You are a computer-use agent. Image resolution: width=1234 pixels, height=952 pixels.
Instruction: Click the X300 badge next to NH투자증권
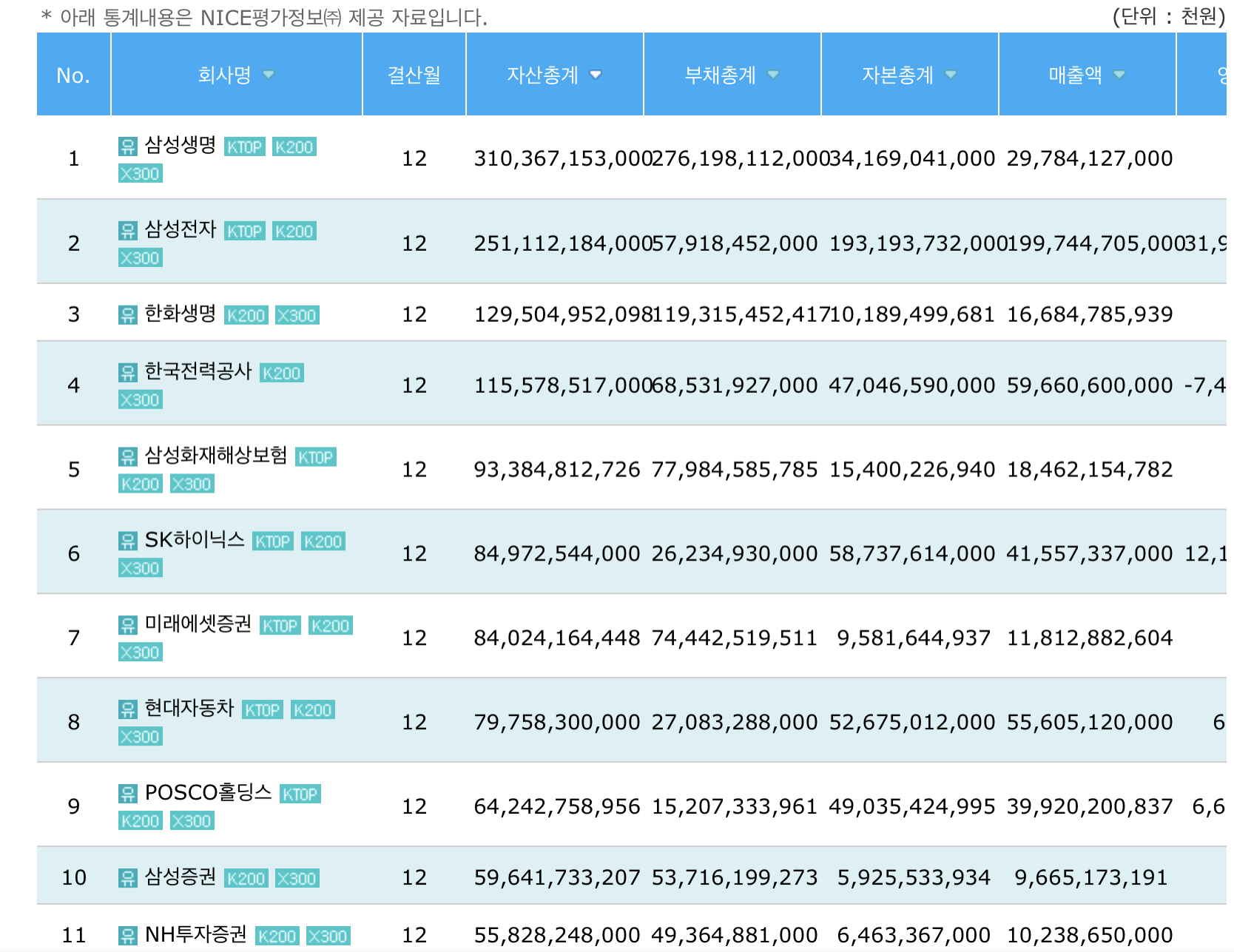coord(328,936)
